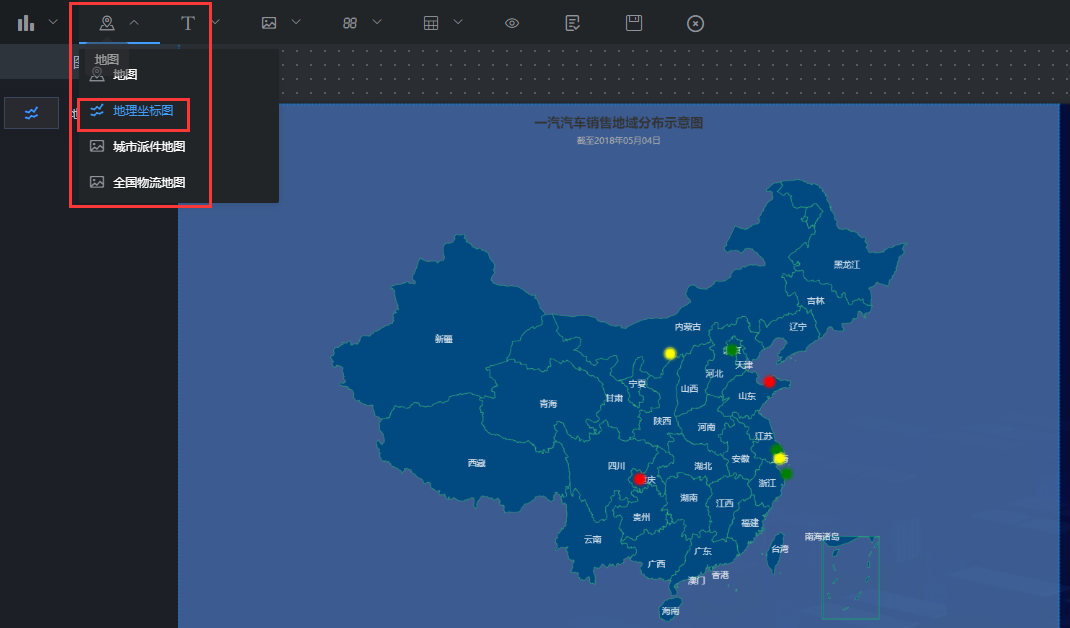Click the 辽宁 province label

click(798, 327)
